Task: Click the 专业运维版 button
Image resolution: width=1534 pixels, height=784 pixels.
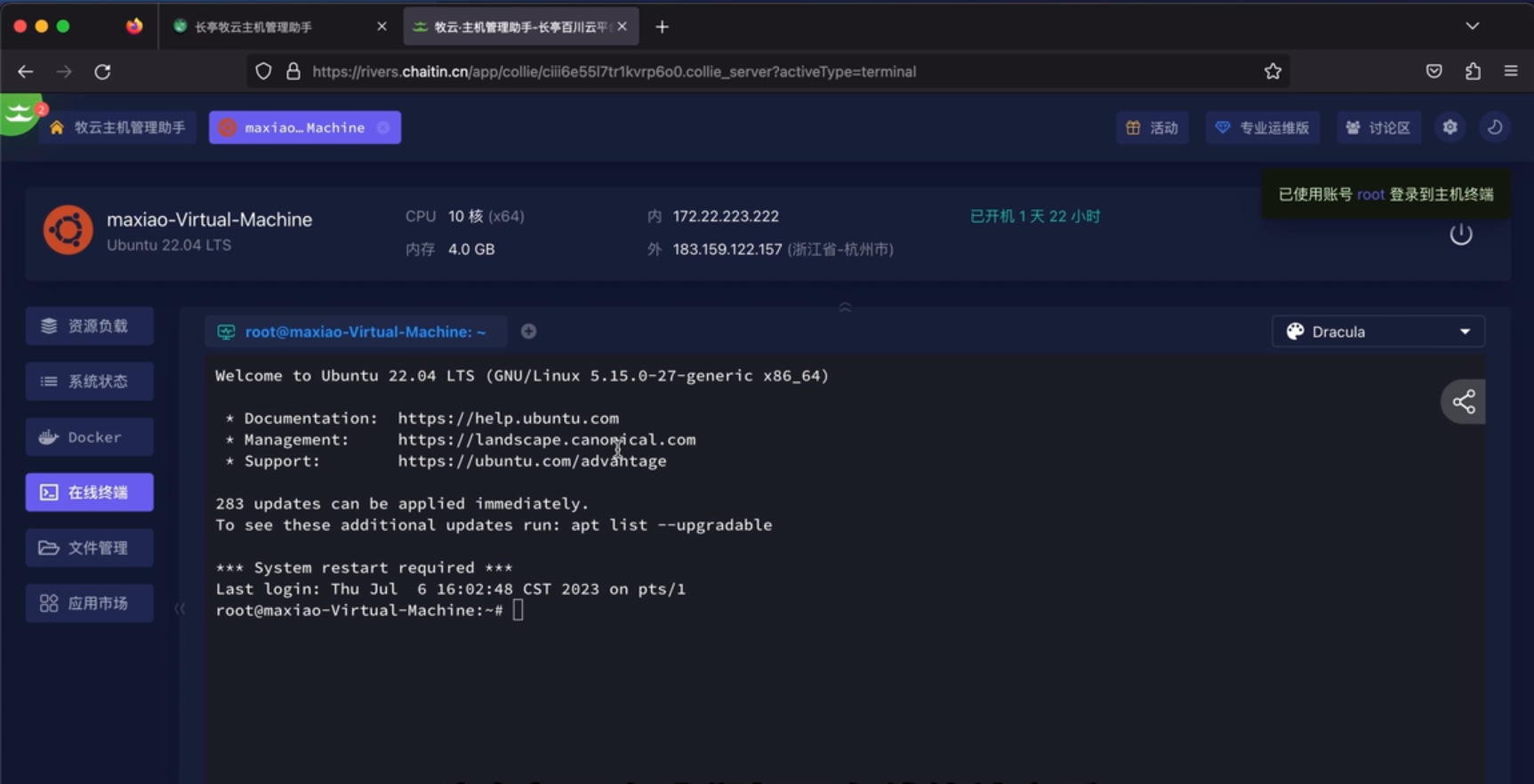Action: point(1262,127)
